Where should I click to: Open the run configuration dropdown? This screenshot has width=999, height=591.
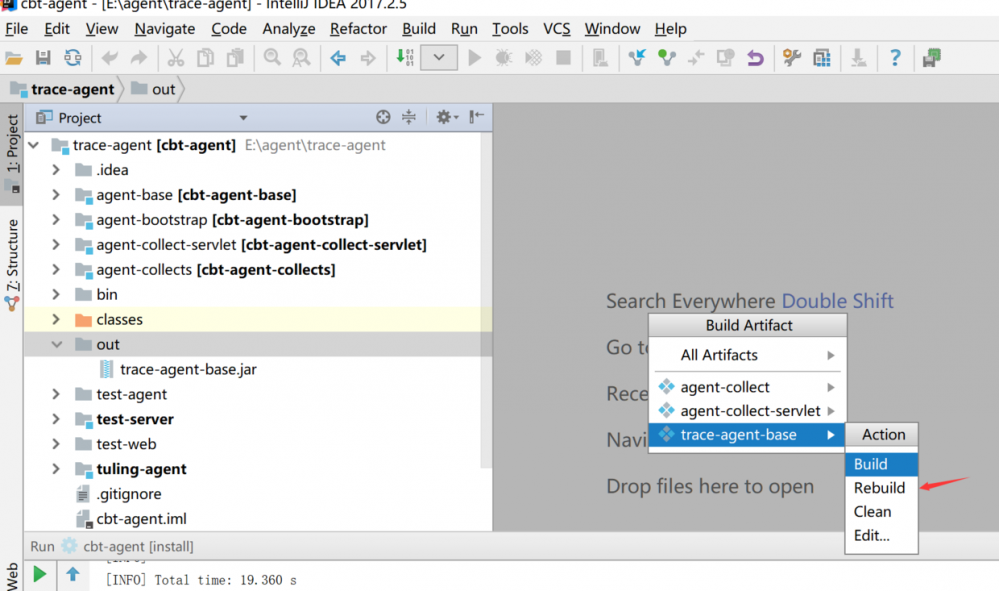pos(438,57)
